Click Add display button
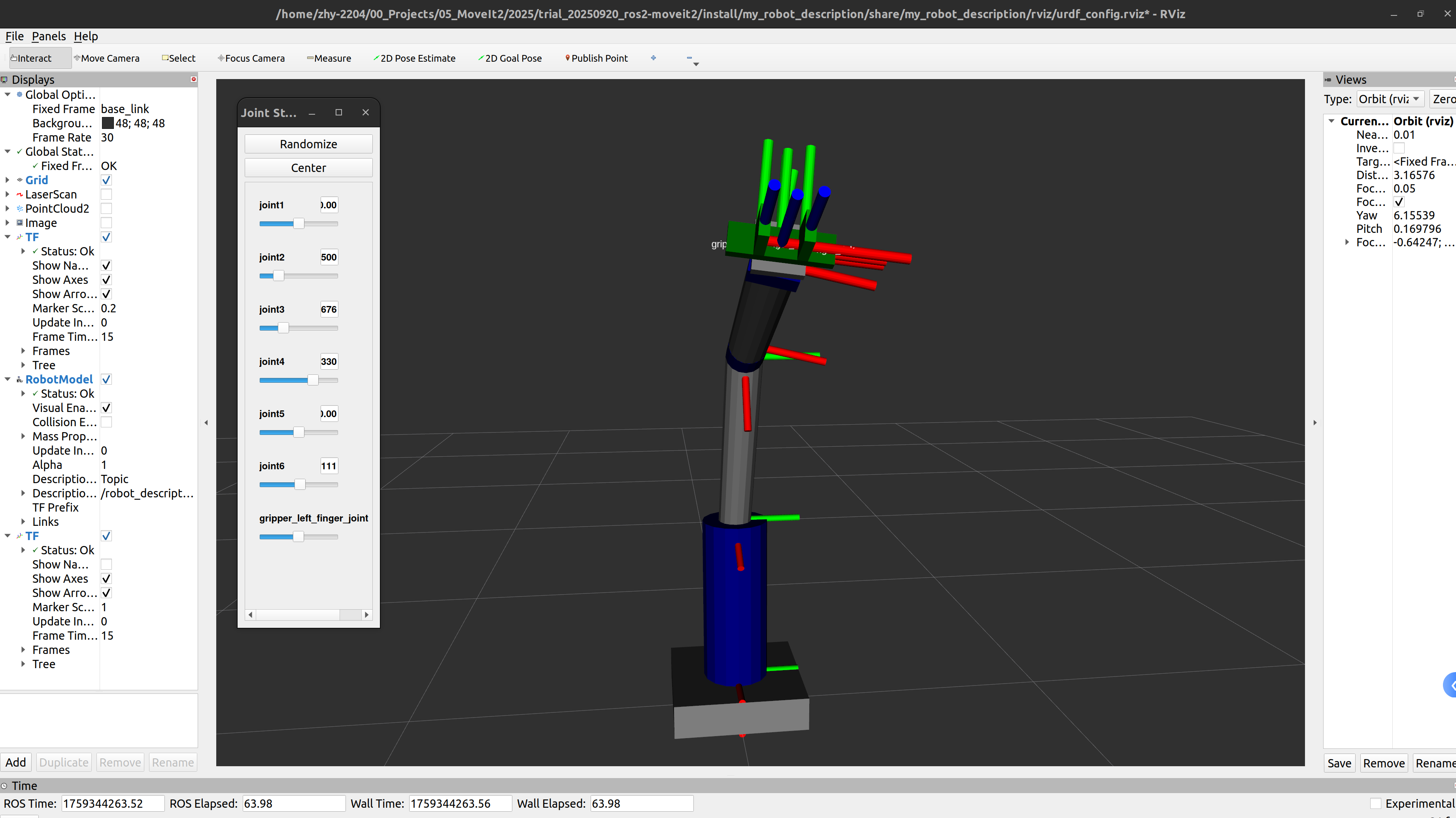 point(16,762)
